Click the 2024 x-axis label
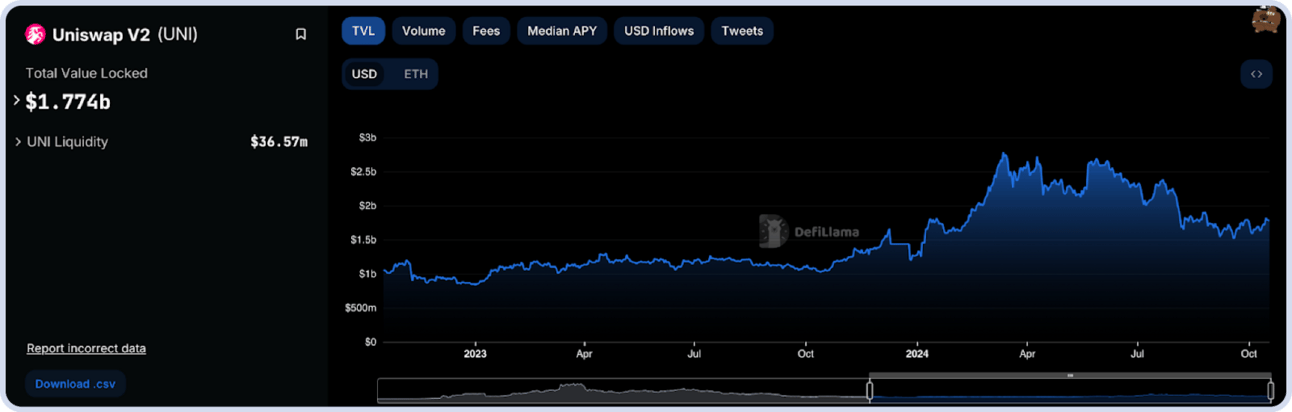The image size is (1292, 412). [917, 354]
